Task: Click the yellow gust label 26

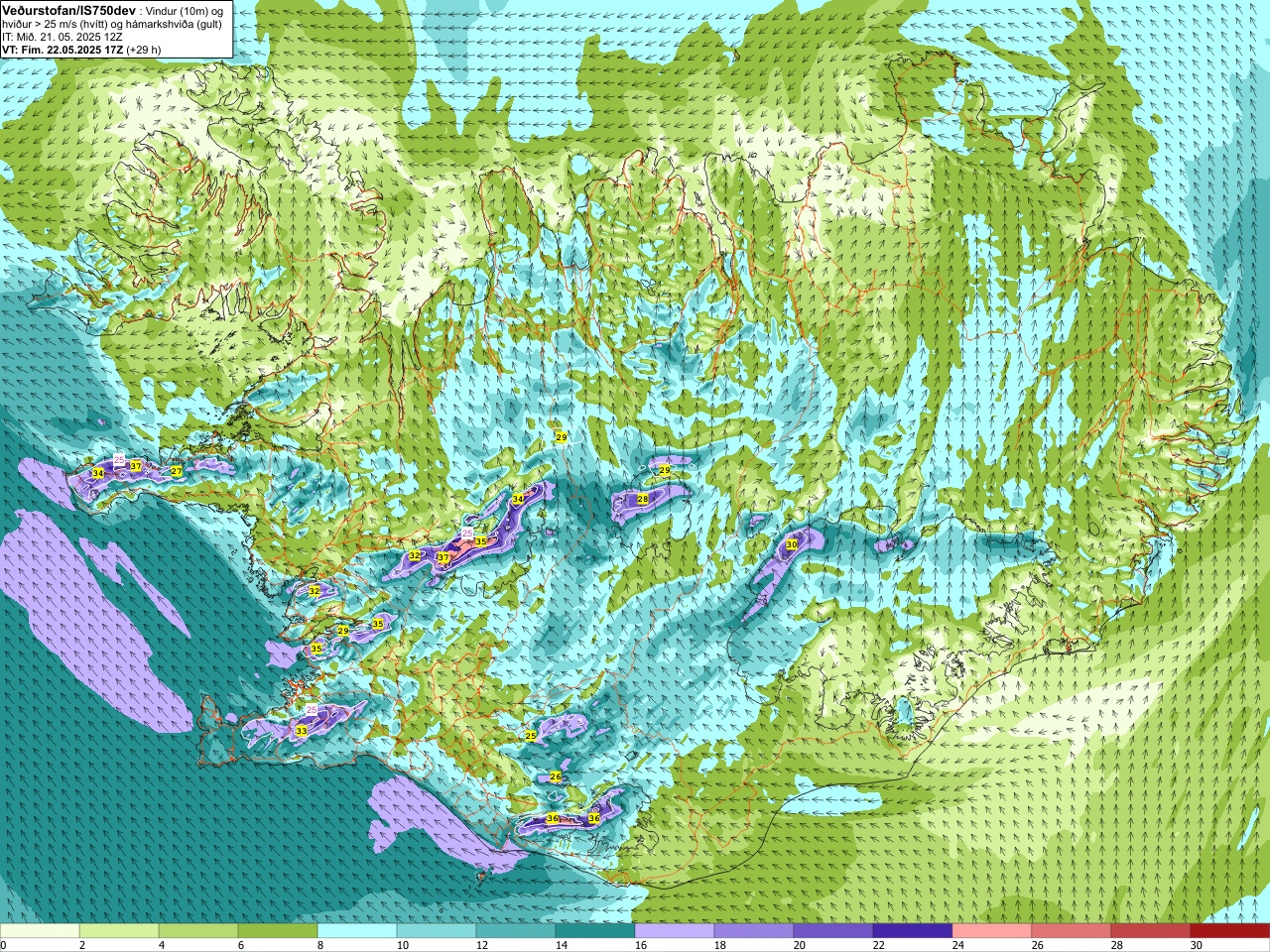Action: [x=556, y=776]
